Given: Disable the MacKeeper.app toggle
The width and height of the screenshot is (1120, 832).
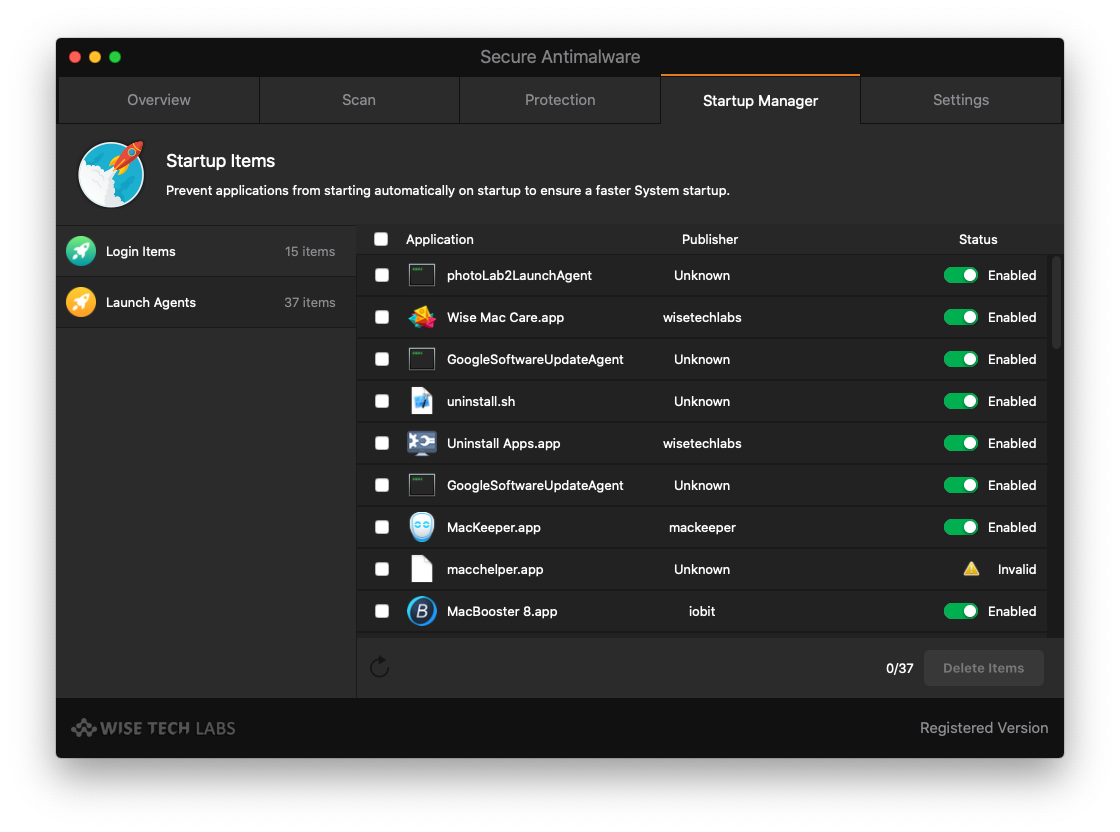Looking at the screenshot, I should click(960, 527).
